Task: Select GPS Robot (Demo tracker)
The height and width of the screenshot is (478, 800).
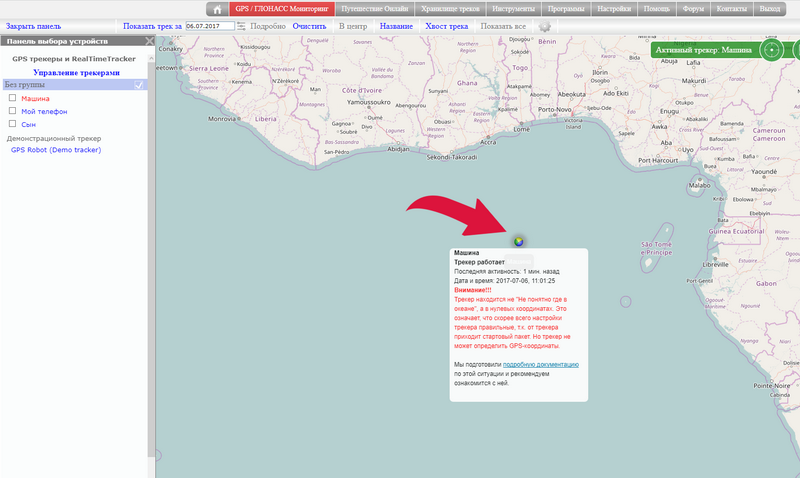Action: click(x=56, y=150)
